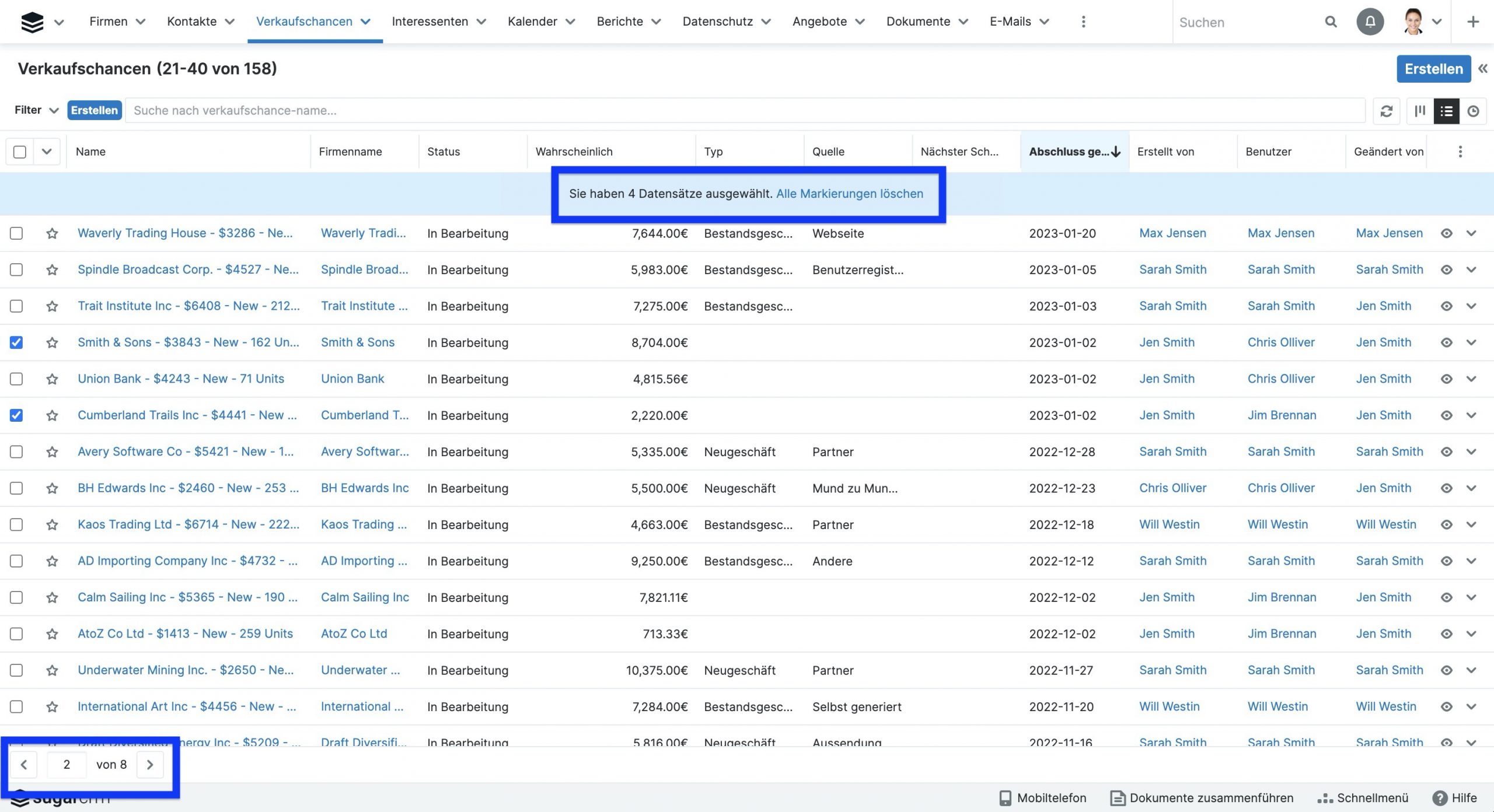Click the large Erstellen button top right
1494x812 pixels.
point(1433,69)
